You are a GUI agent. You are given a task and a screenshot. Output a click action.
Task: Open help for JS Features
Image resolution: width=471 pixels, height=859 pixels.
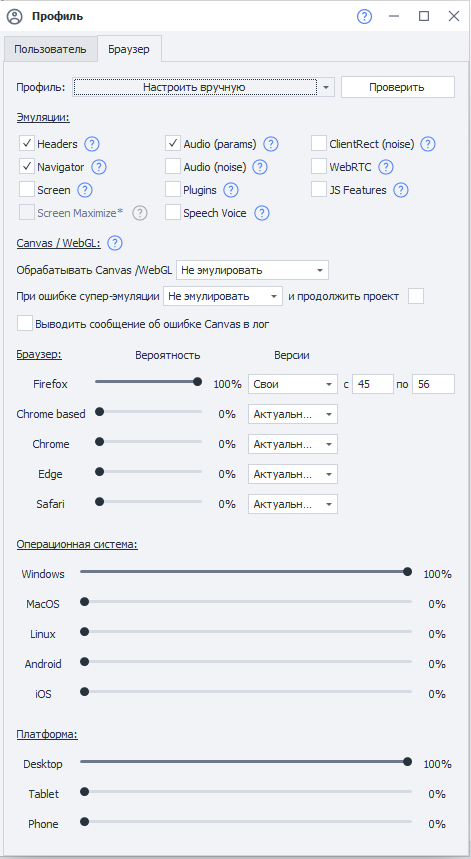coord(401,190)
